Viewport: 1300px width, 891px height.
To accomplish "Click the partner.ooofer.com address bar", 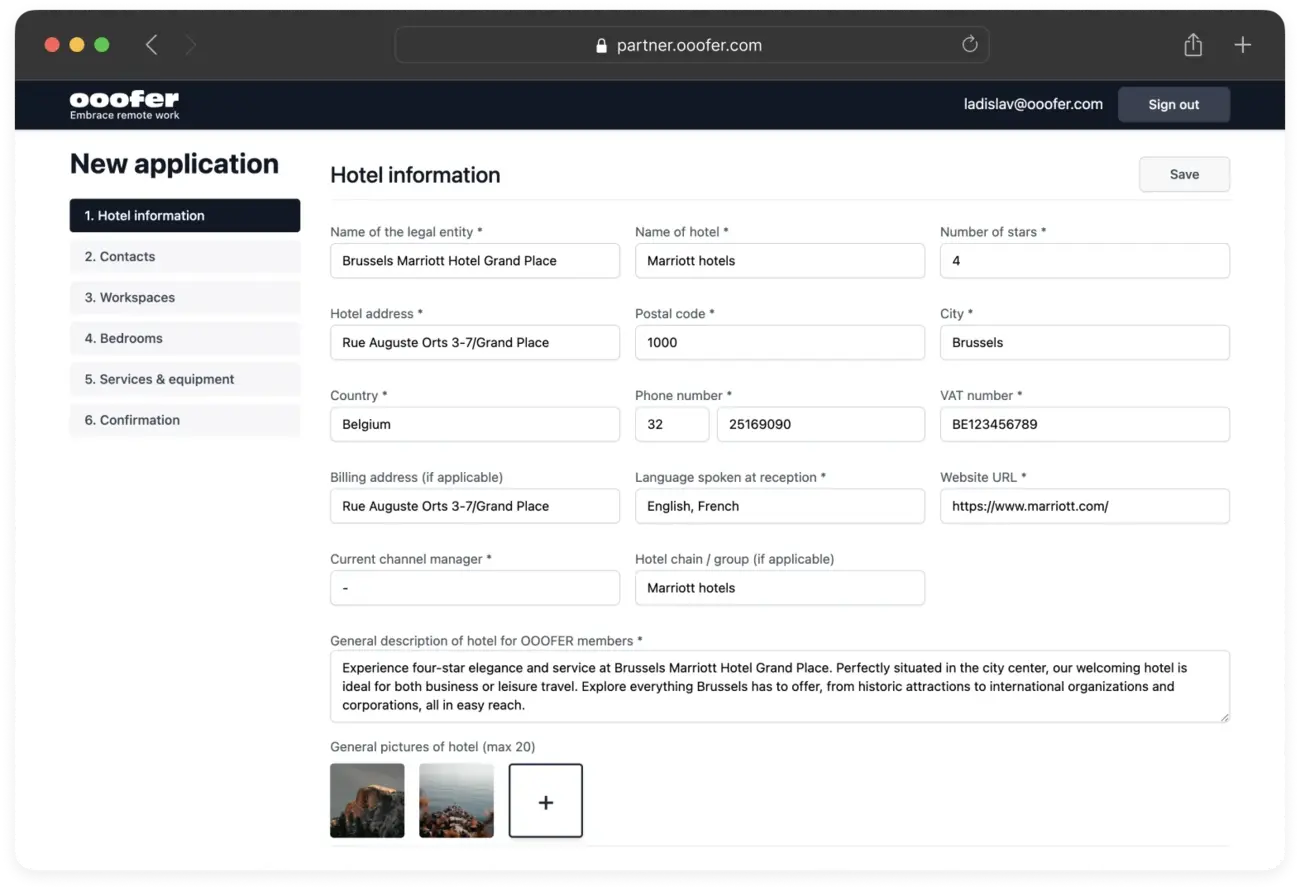I will point(692,45).
